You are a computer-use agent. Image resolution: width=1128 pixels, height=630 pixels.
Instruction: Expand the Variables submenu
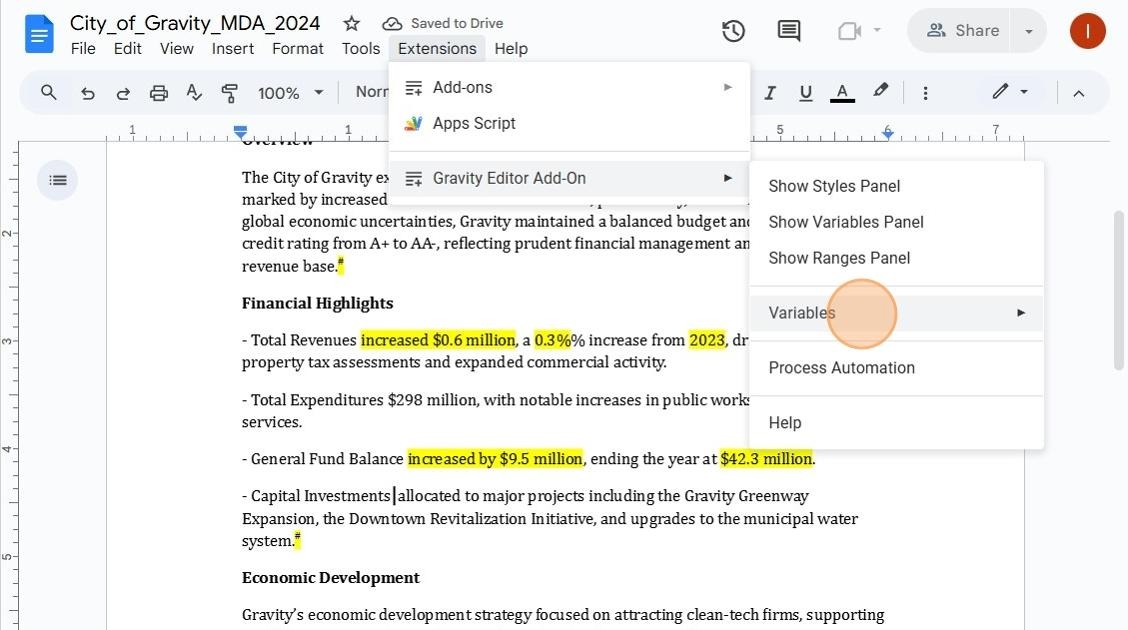point(896,313)
